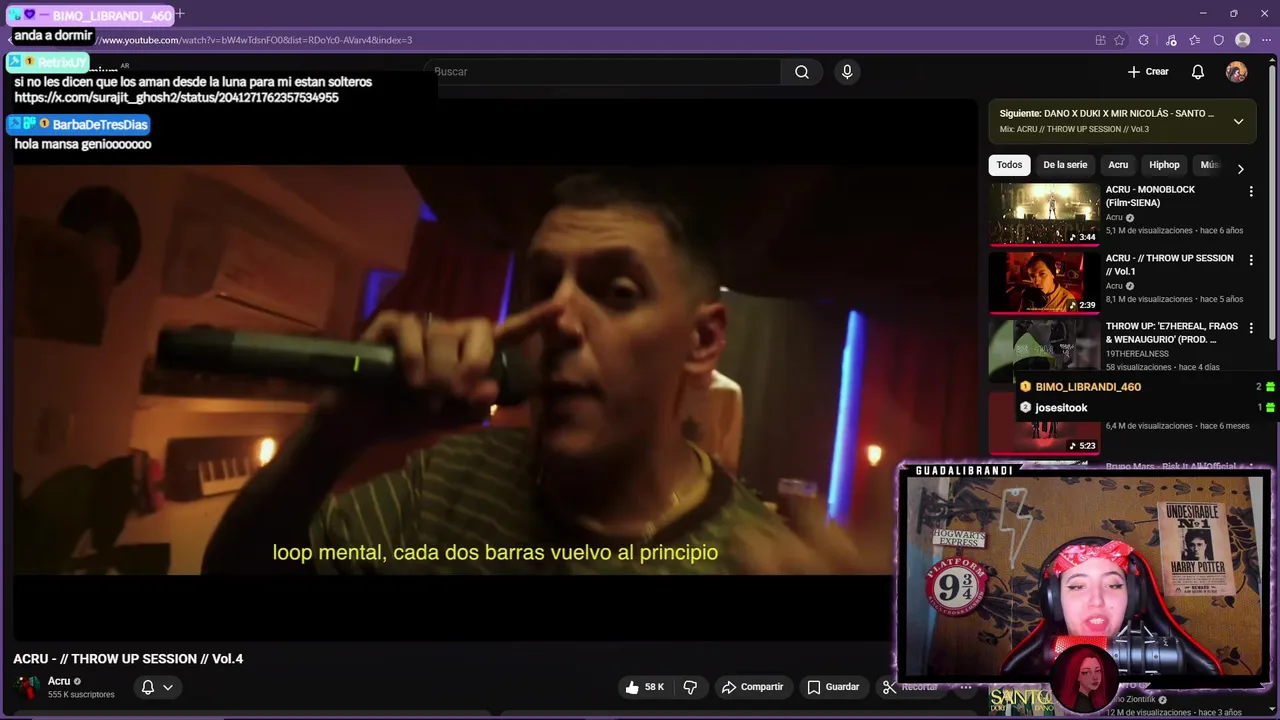Select the Acru filter chip

coord(1118,165)
